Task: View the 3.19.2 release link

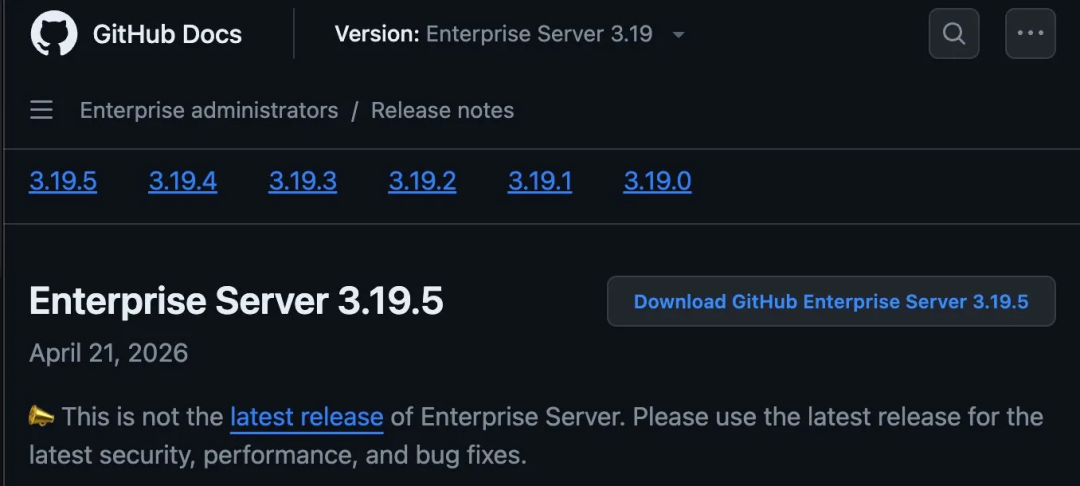Action: click(x=422, y=181)
